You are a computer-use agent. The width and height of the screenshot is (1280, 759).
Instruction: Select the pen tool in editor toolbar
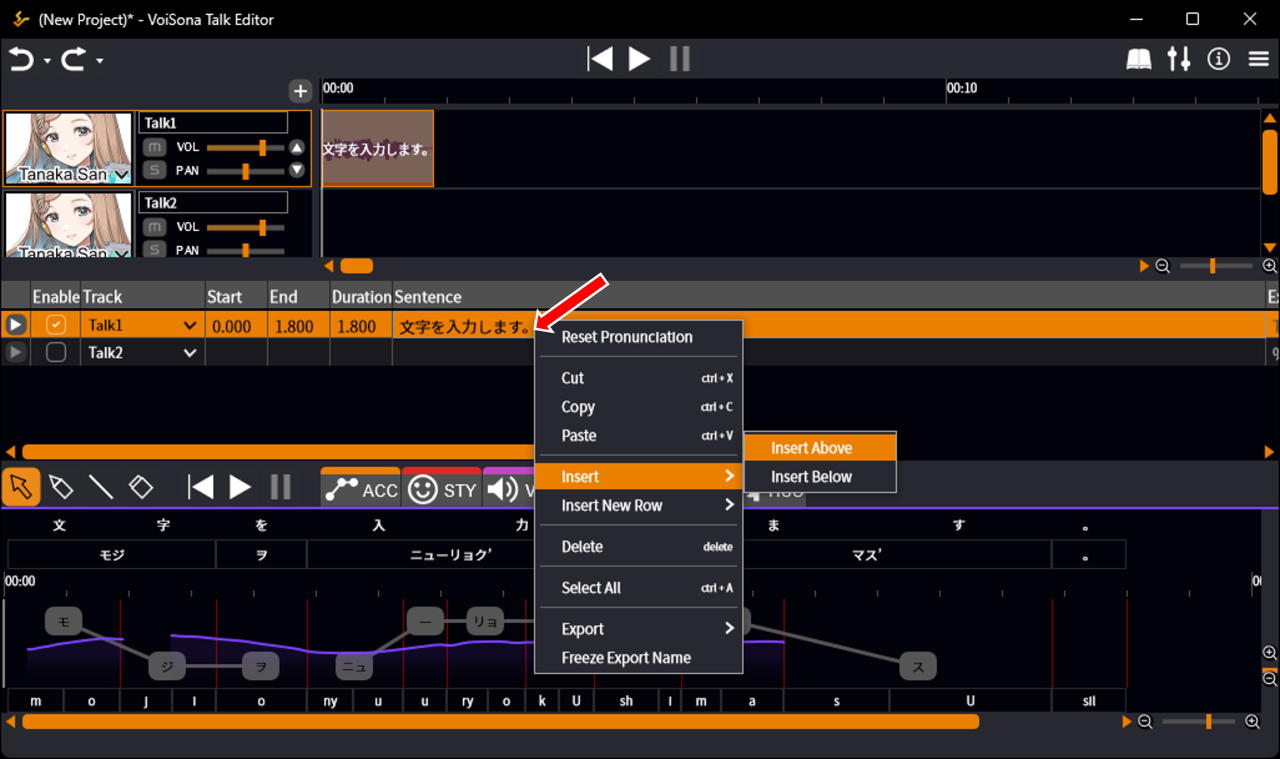pyautogui.click(x=61, y=487)
